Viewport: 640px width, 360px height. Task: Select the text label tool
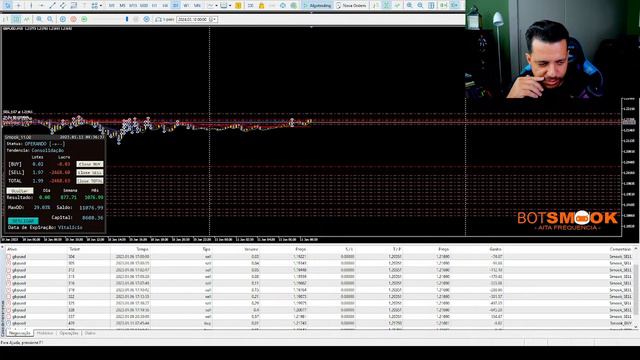84,5
